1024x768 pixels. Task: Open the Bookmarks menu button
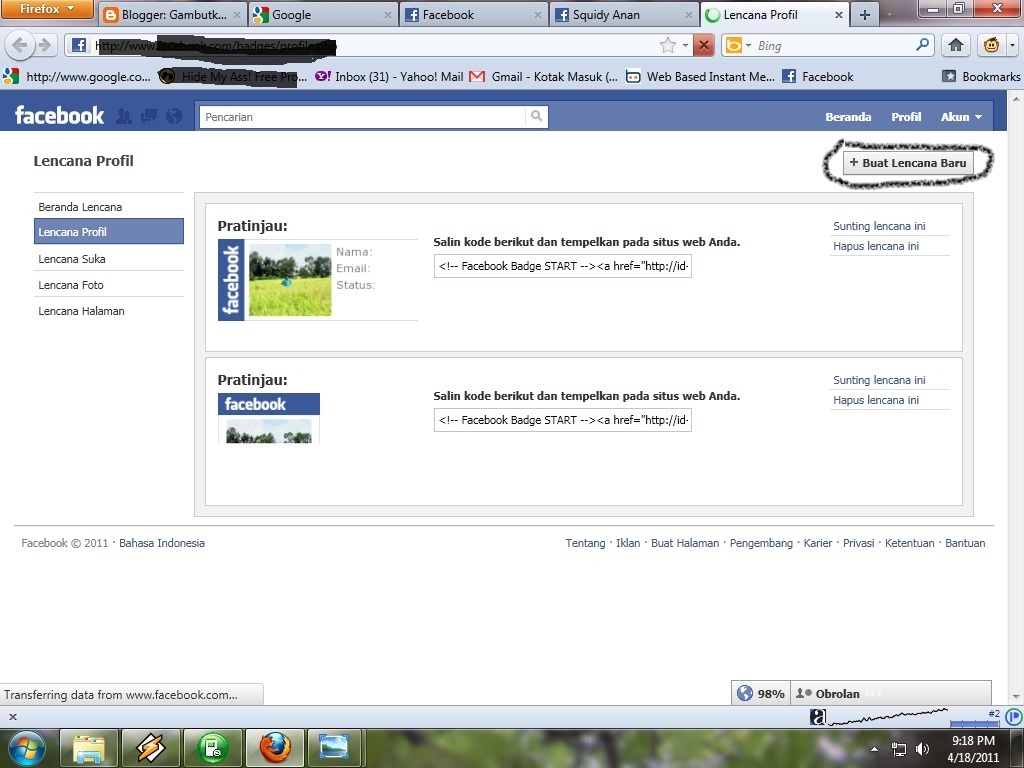coord(981,77)
